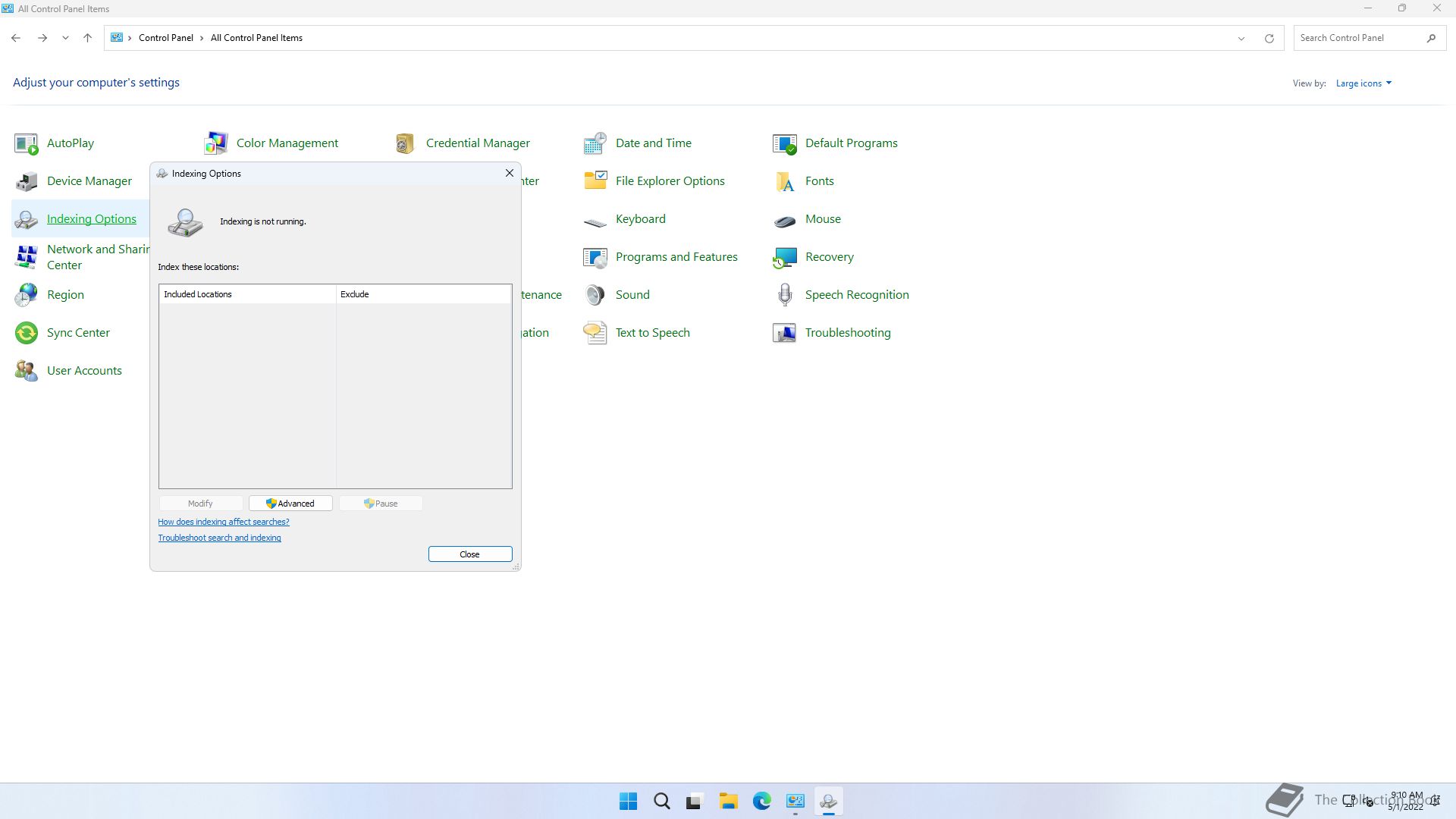This screenshot has height=819, width=1456.
Task: Open Windows Start menu button
Action: [628, 801]
